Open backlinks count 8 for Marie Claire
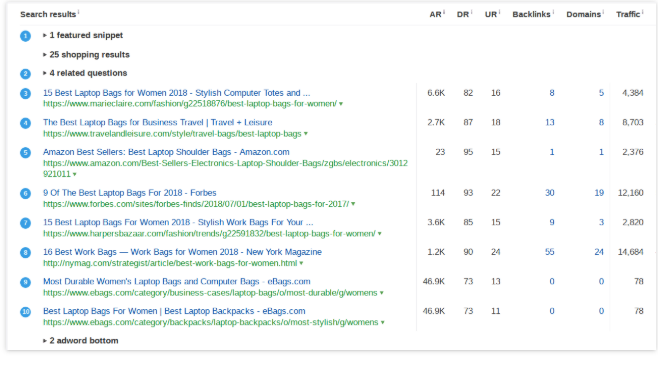 [552, 93]
